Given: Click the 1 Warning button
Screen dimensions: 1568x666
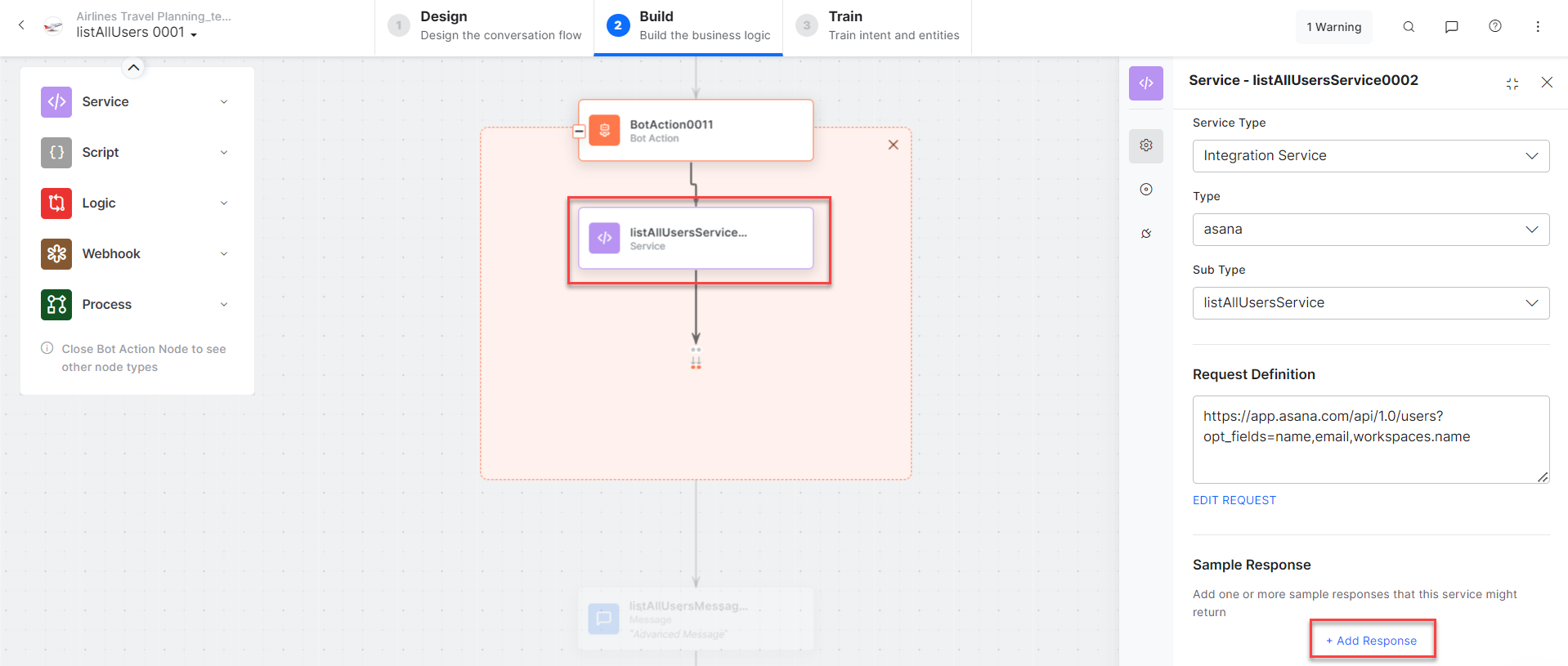Looking at the screenshot, I should 1333,27.
